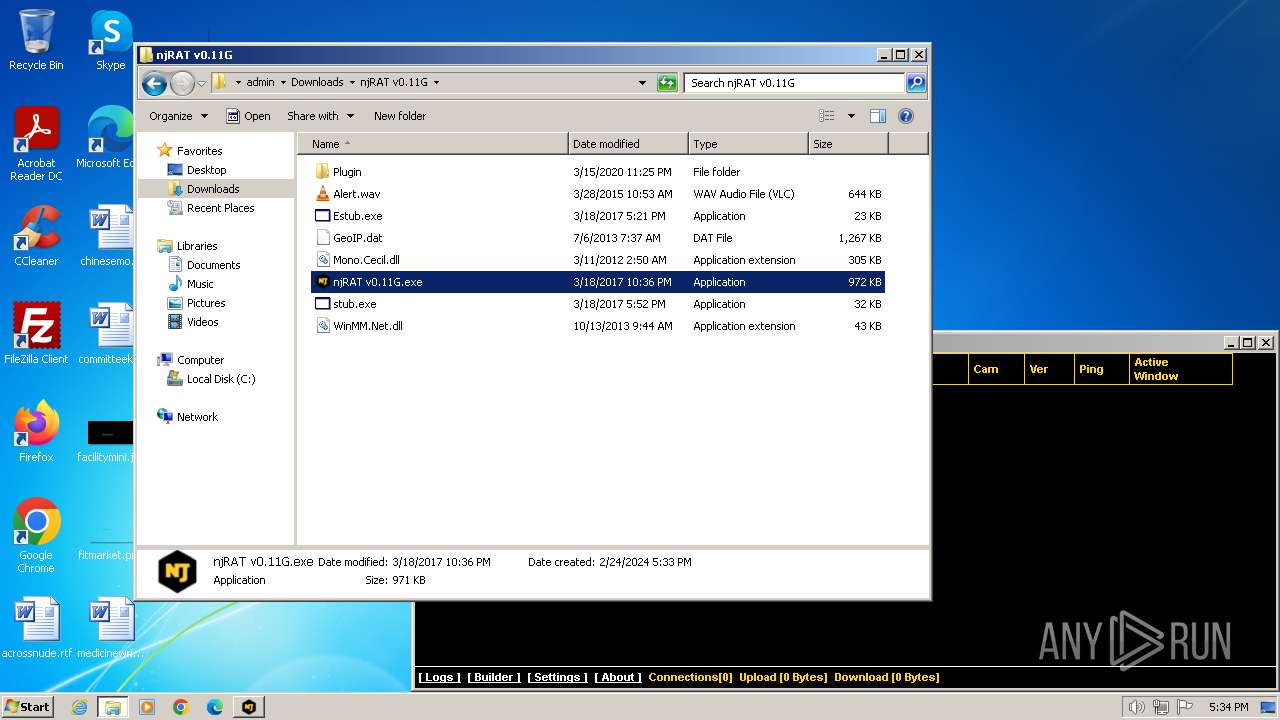The width and height of the screenshot is (1280, 720).
Task: Select Local Disk (C:)
Action: point(220,379)
